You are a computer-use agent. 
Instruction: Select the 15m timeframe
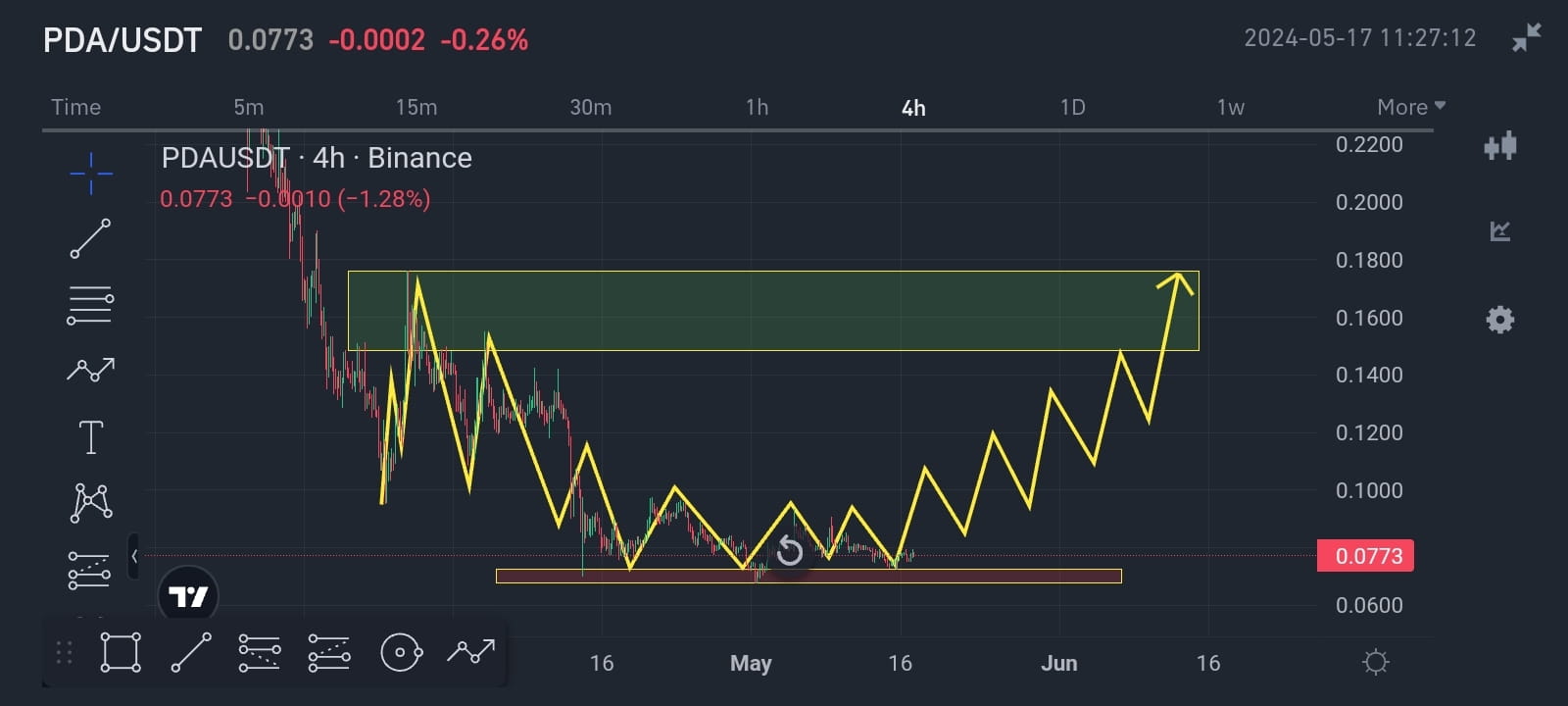coord(416,107)
